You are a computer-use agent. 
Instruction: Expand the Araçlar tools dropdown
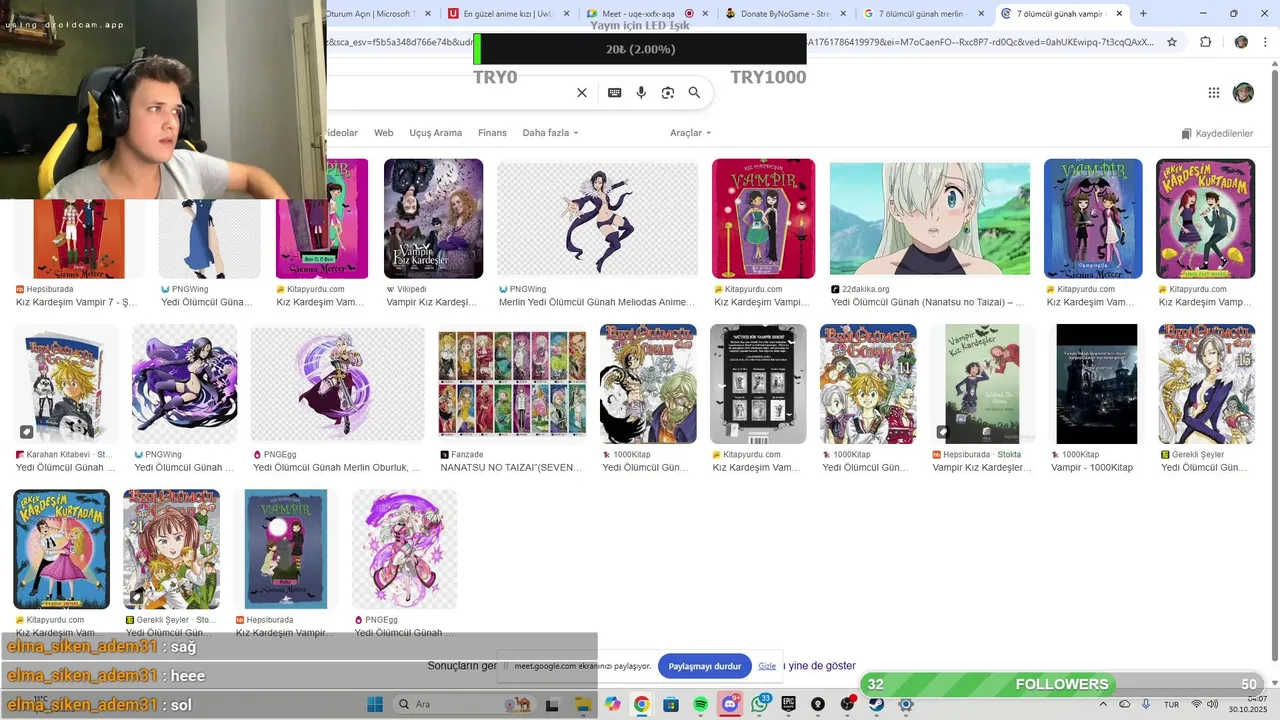click(x=690, y=133)
